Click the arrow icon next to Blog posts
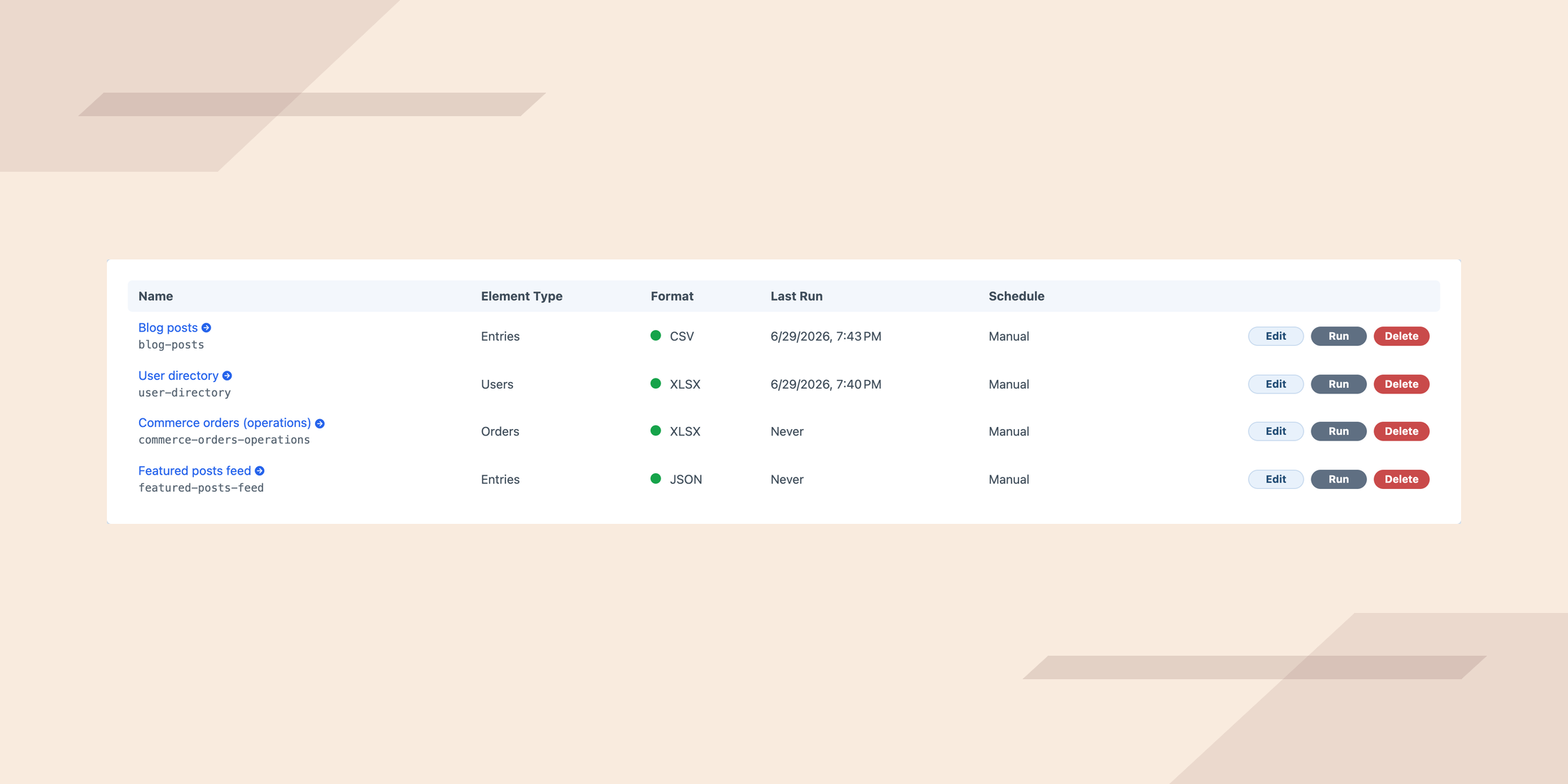This screenshot has width=1568, height=784. pos(207,328)
